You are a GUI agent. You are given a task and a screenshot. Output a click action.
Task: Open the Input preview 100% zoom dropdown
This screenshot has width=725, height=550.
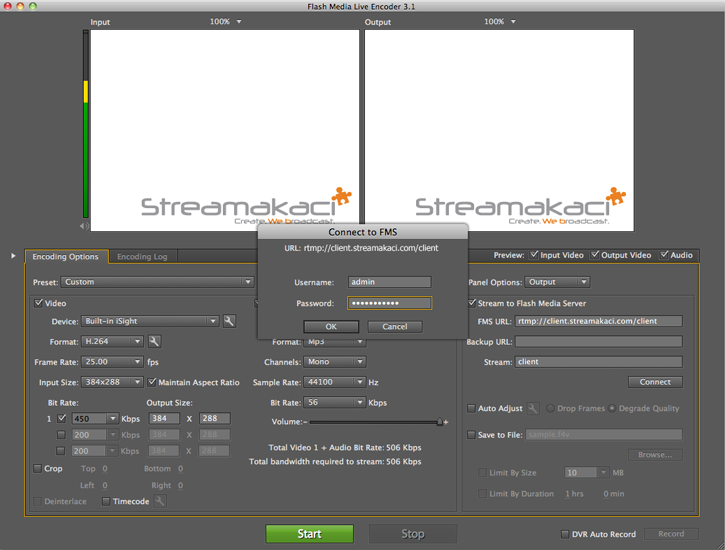coord(226,22)
